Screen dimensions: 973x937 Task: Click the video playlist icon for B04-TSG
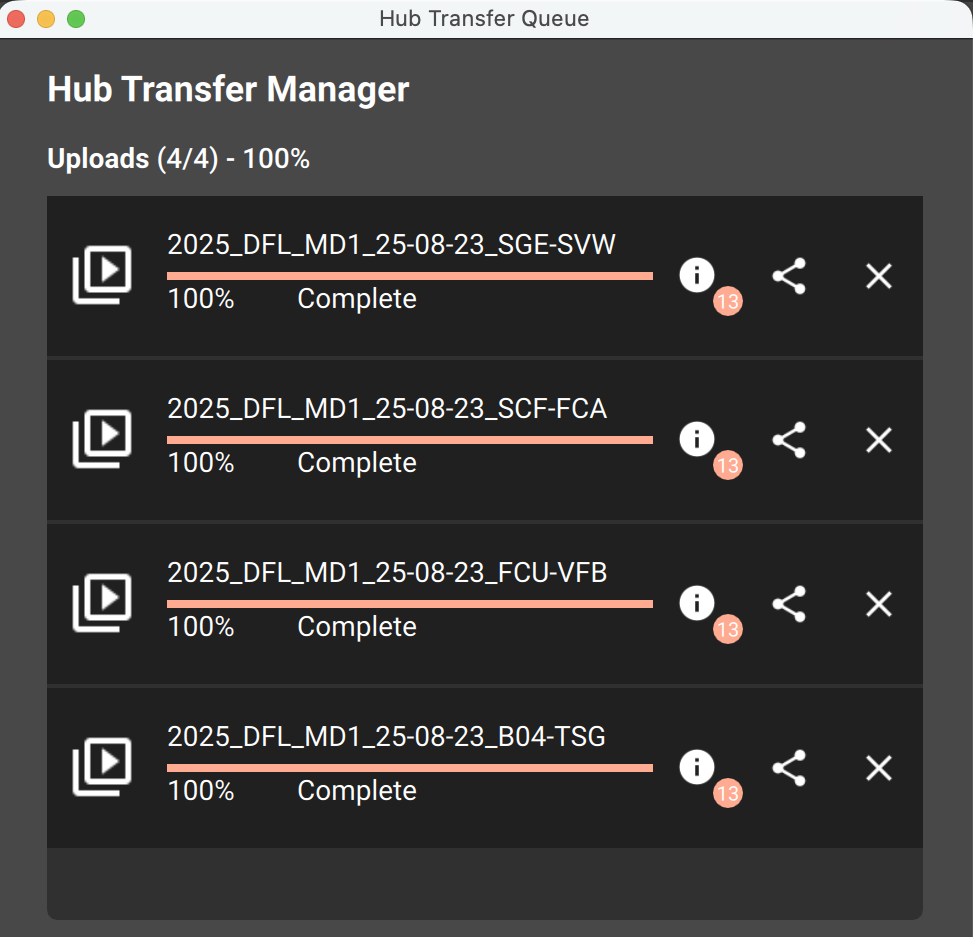[x=102, y=766]
